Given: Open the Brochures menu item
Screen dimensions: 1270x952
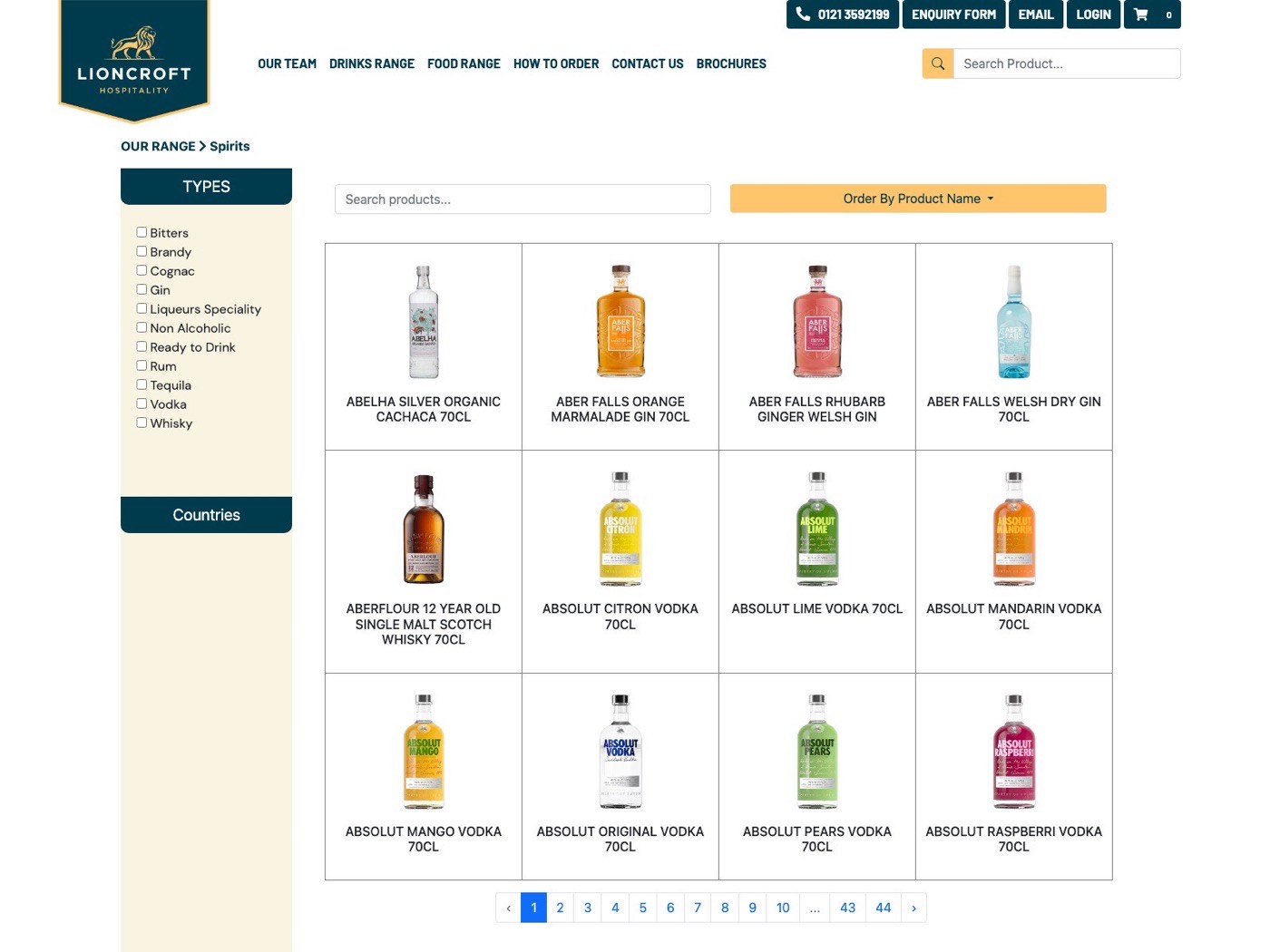Looking at the screenshot, I should [731, 63].
